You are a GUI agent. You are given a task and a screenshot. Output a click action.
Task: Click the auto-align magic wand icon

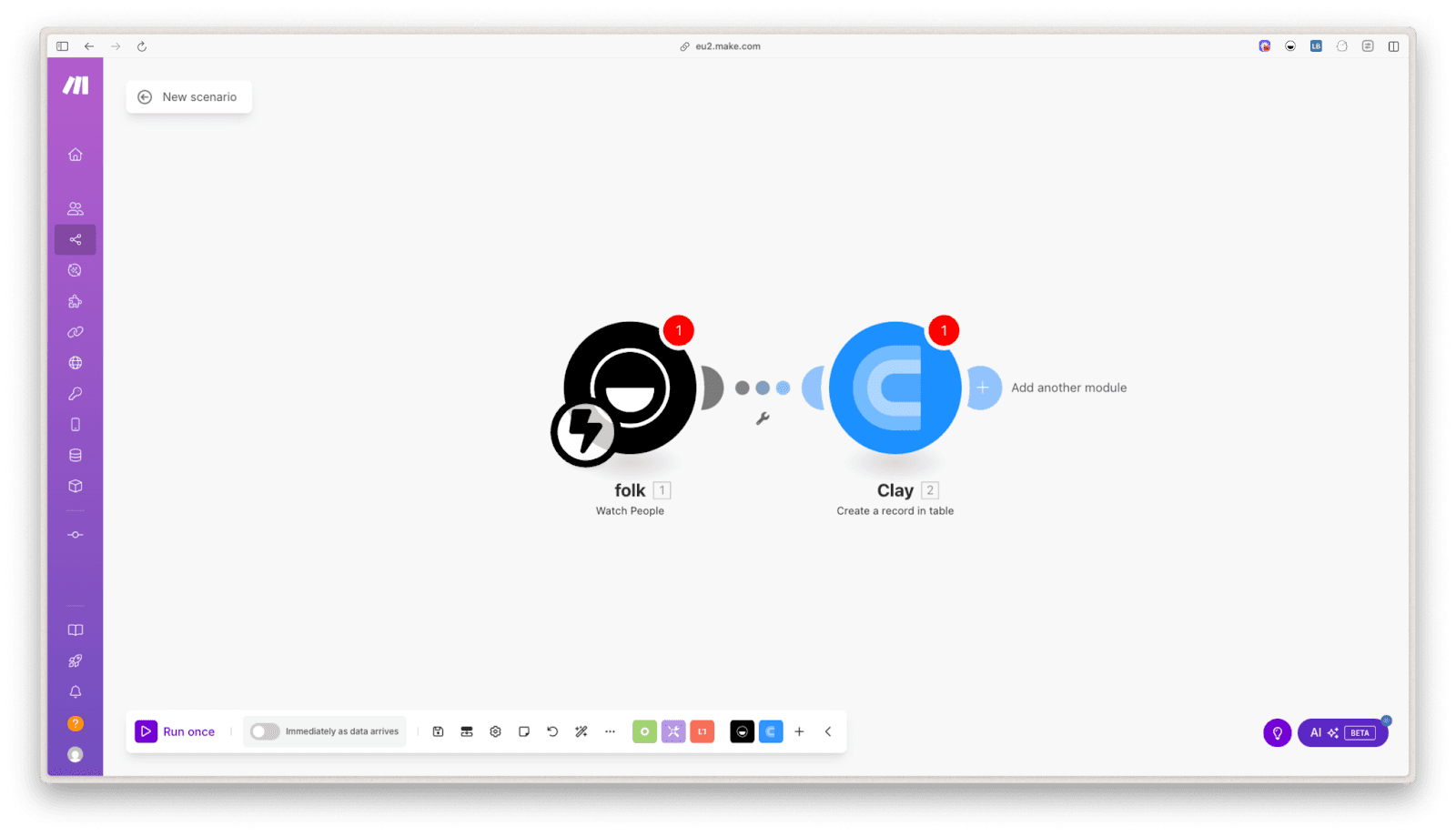click(x=581, y=731)
